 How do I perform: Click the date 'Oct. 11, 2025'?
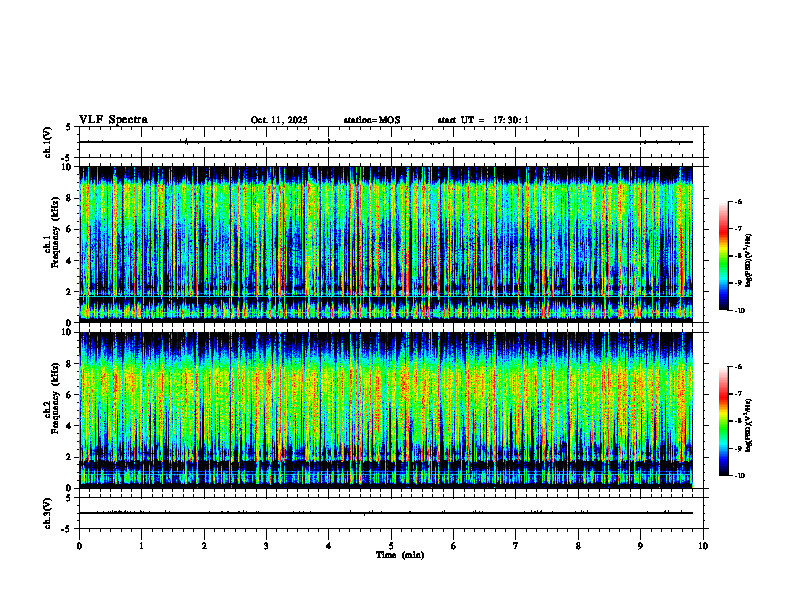(x=279, y=120)
